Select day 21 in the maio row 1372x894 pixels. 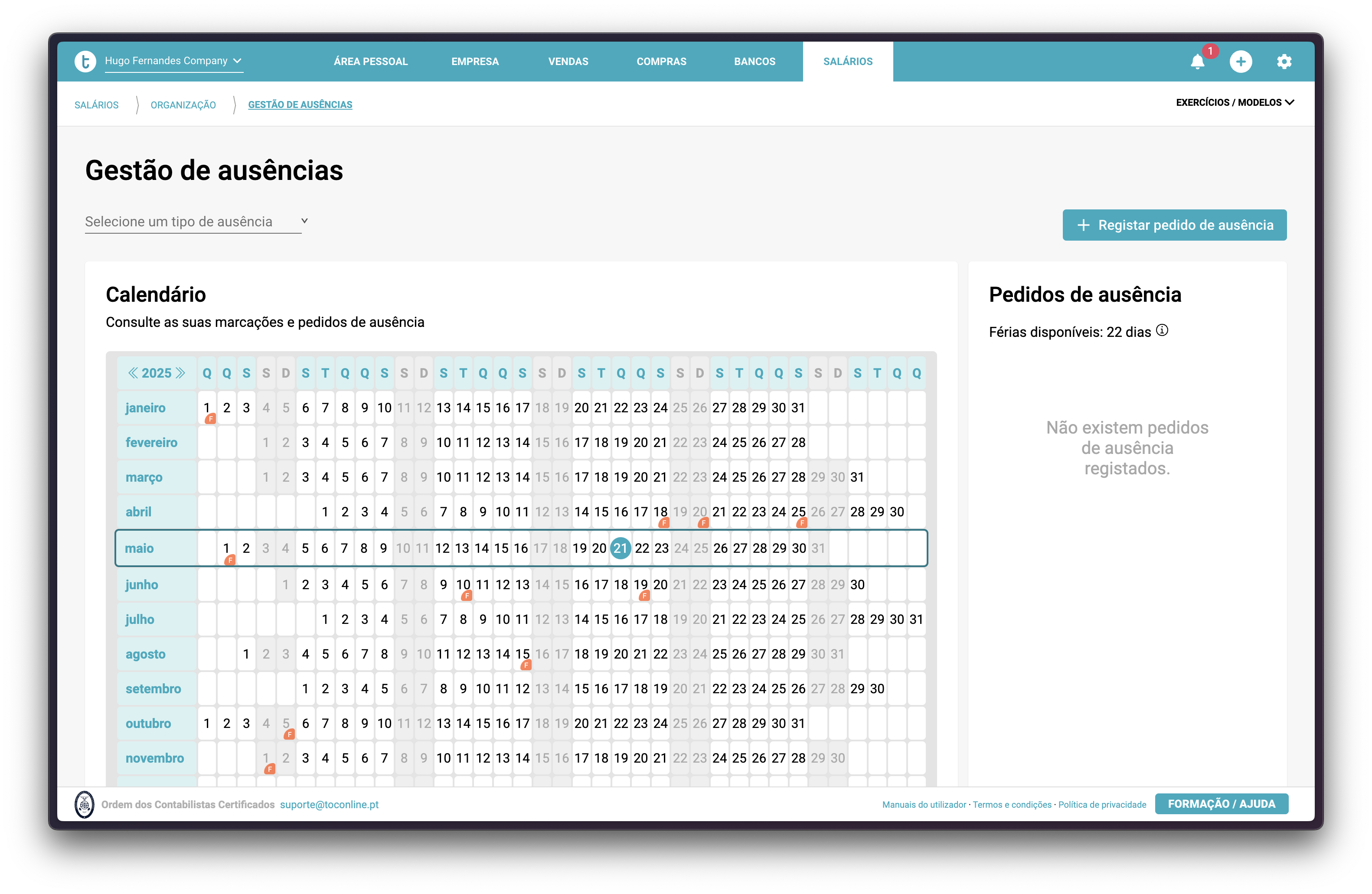(620, 548)
